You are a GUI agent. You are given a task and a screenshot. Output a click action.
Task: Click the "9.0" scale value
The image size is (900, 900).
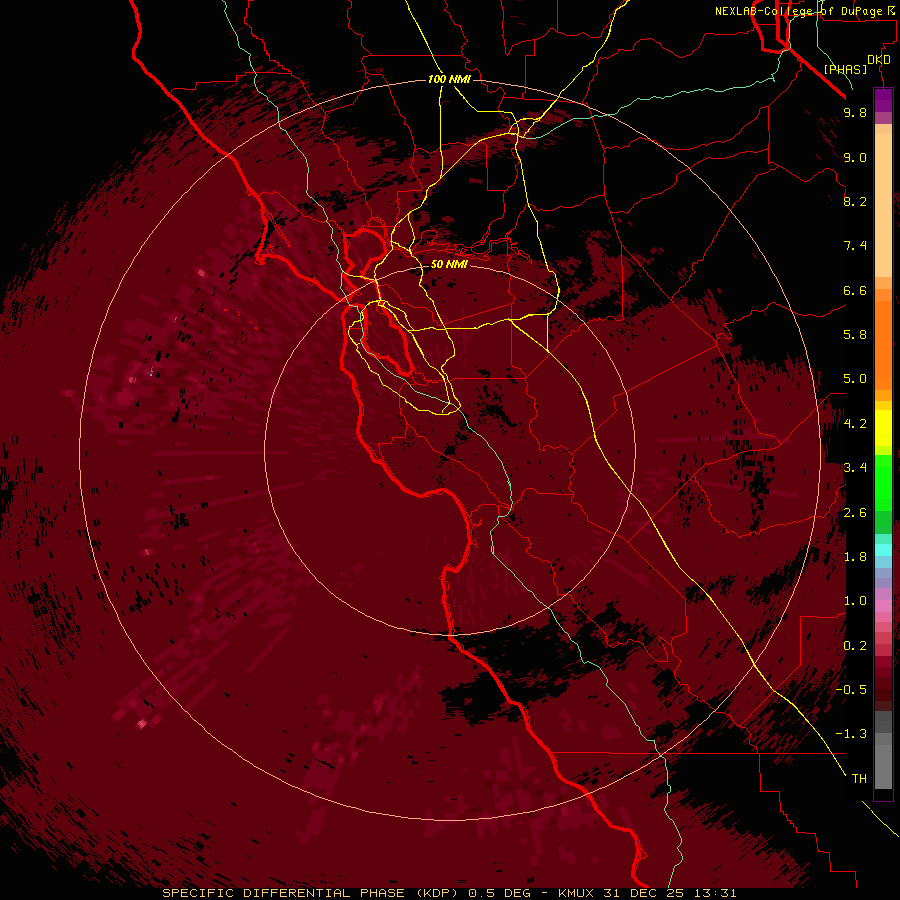(x=855, y=157)
